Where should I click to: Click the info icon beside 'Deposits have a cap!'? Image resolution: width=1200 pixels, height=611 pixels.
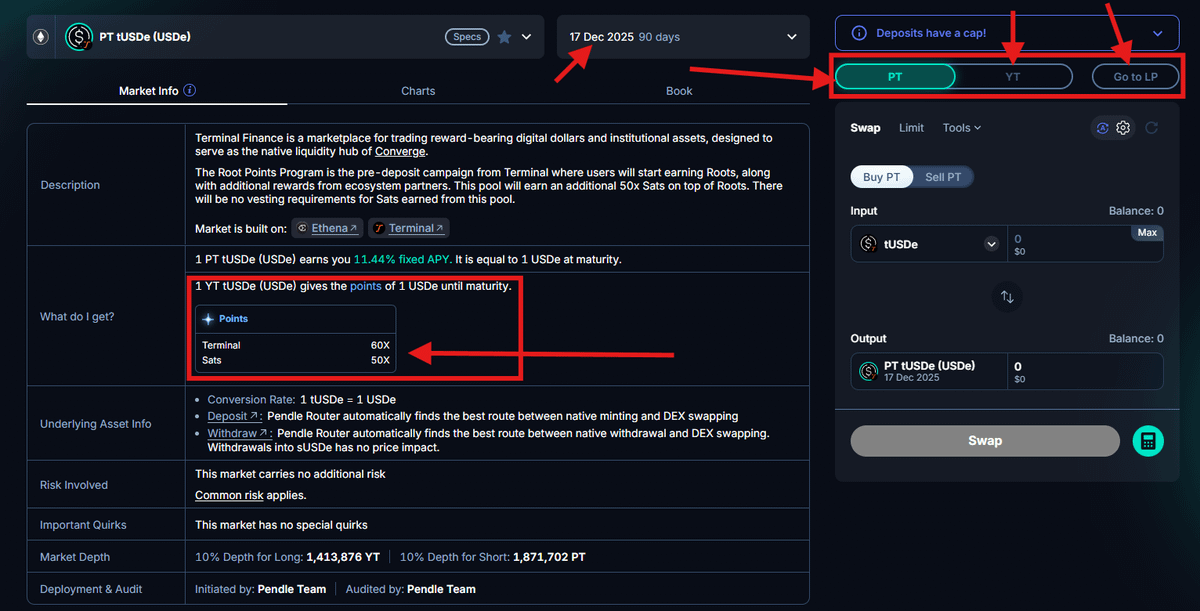coord(859,32)
